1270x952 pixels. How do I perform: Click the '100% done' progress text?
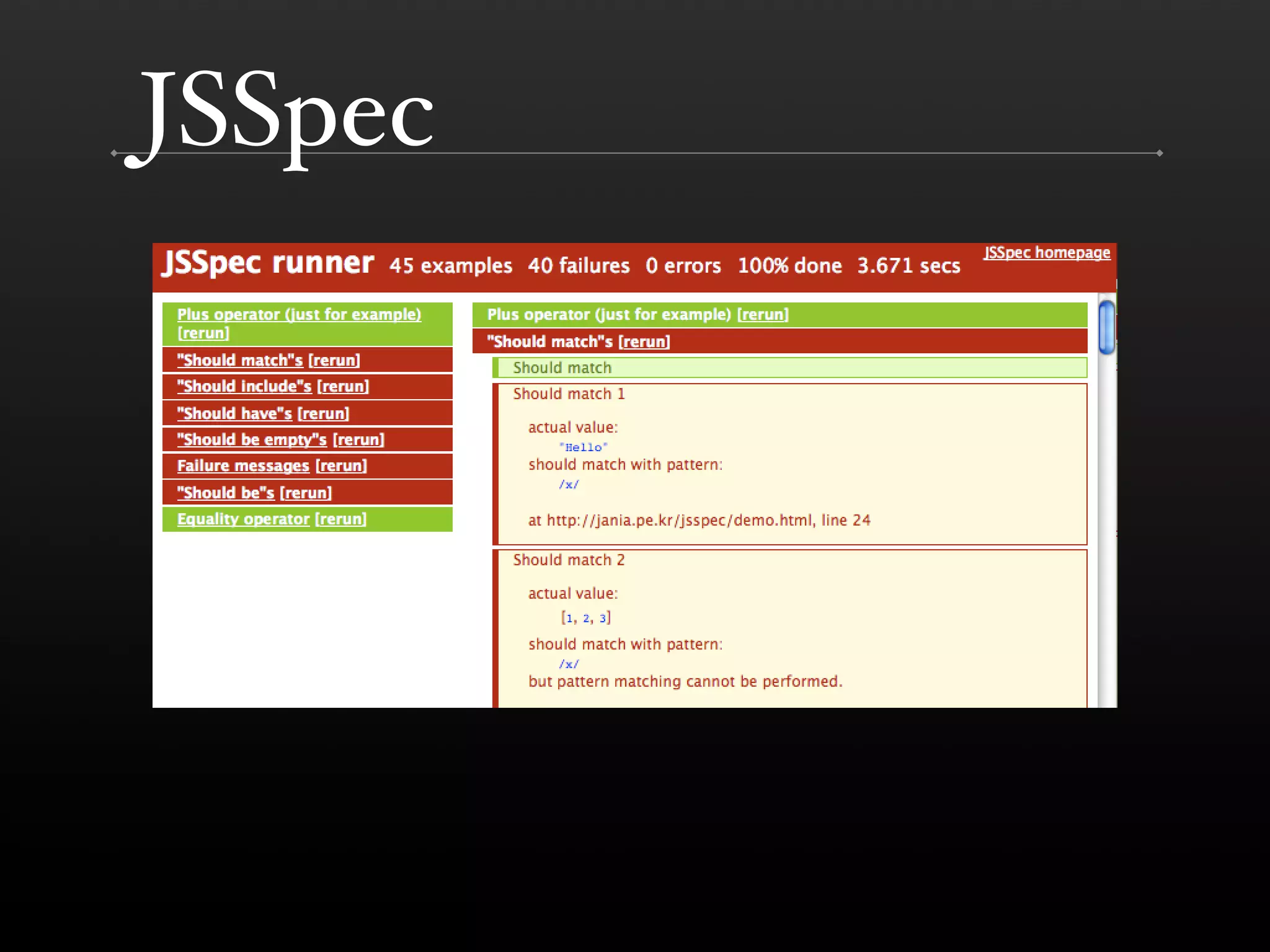pos(789,265)
